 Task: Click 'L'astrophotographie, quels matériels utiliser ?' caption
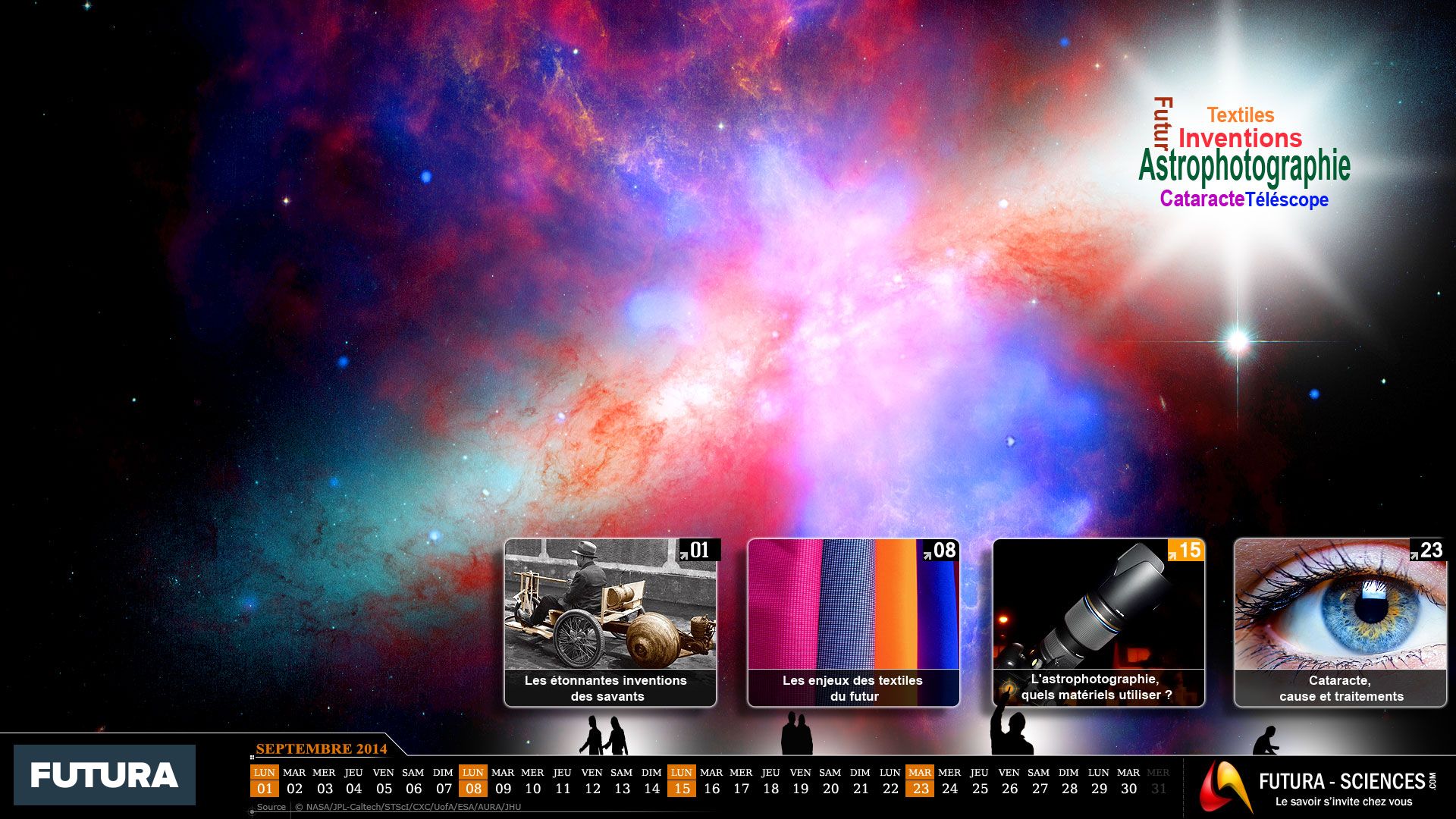click(1097, 687)
